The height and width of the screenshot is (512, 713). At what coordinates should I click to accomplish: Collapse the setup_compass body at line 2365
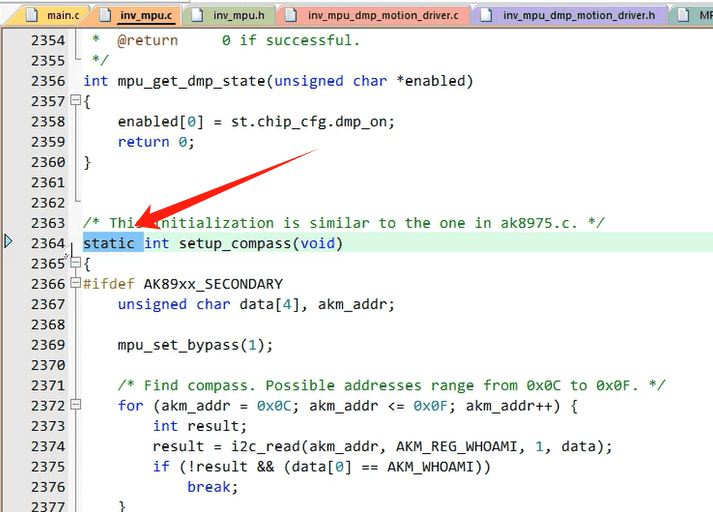76,262
